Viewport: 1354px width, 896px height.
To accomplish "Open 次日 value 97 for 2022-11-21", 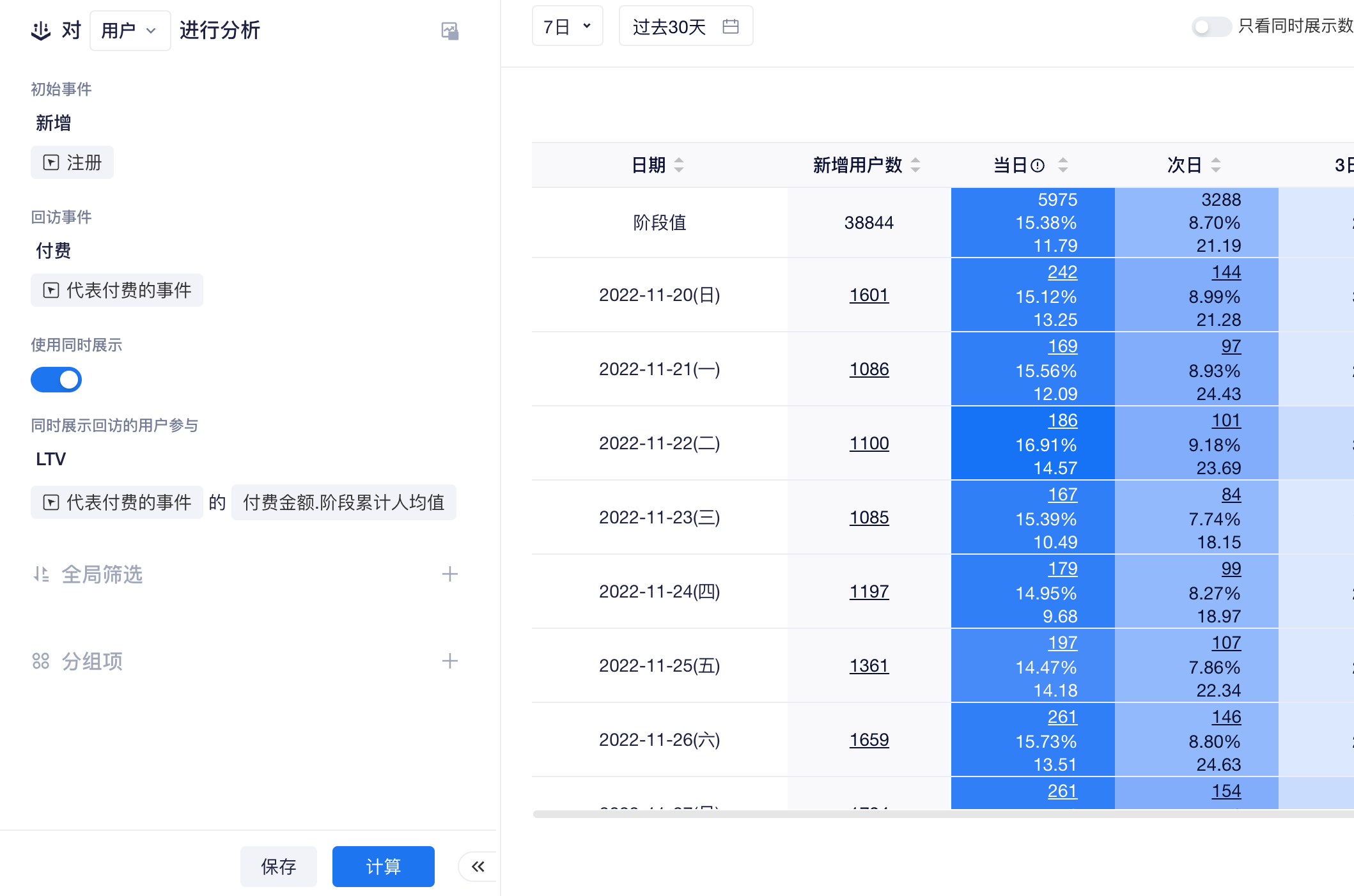I will click(x=1231, y=346).
